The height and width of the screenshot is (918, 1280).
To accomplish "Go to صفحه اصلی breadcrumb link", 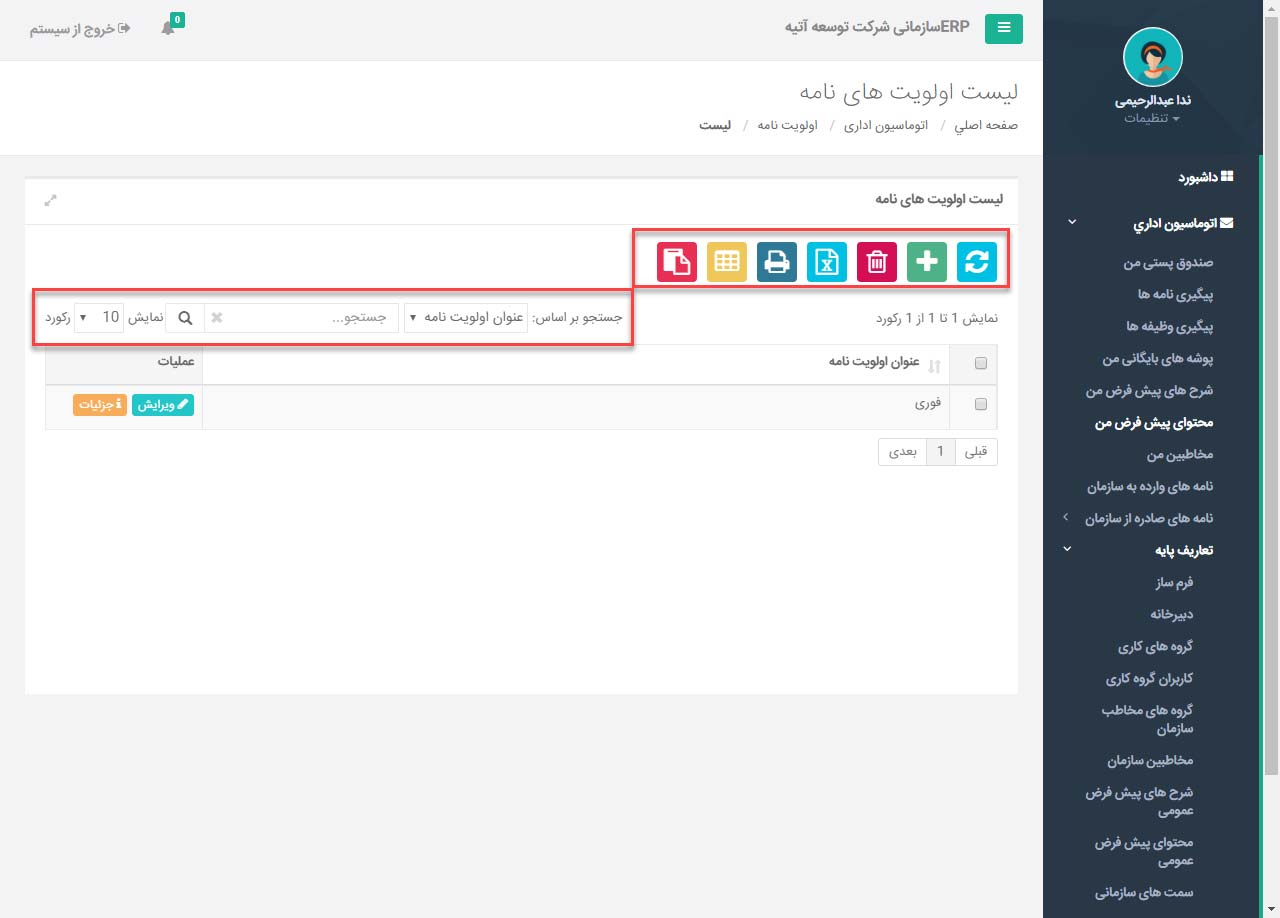I will [x=986, y=126].
